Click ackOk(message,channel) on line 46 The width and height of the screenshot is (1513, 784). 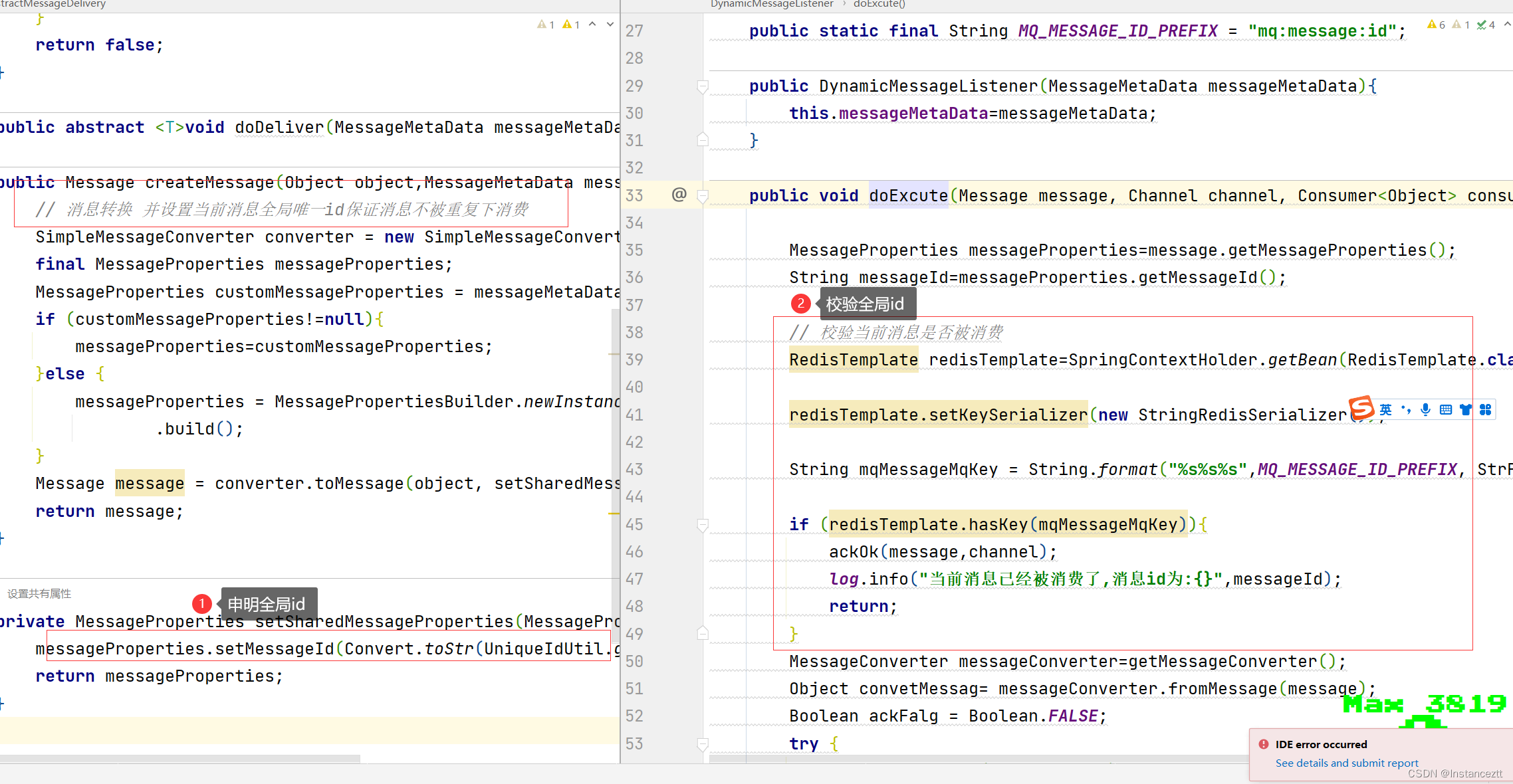tap(938, 552)
